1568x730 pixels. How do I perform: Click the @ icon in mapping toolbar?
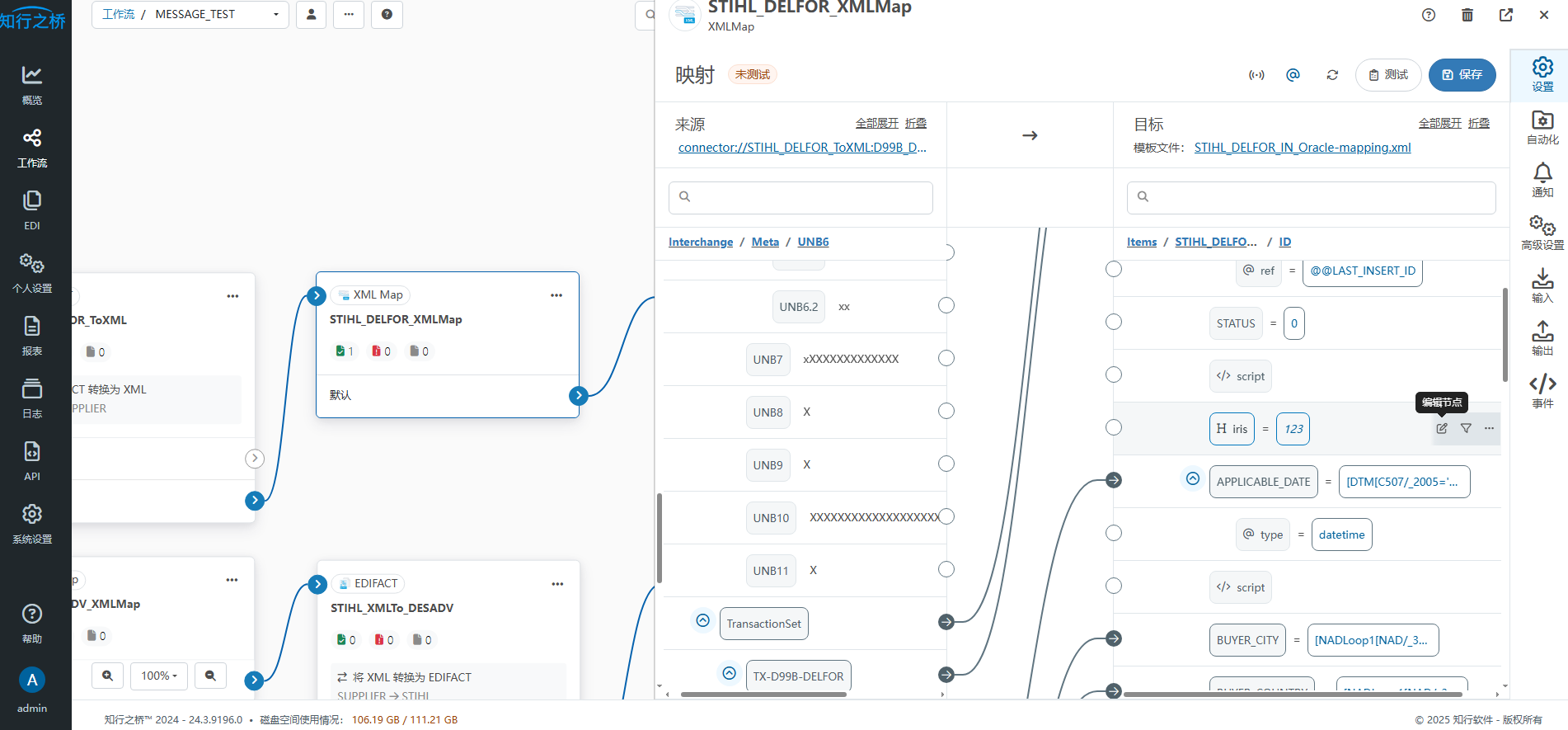(x=1293, y=75)
